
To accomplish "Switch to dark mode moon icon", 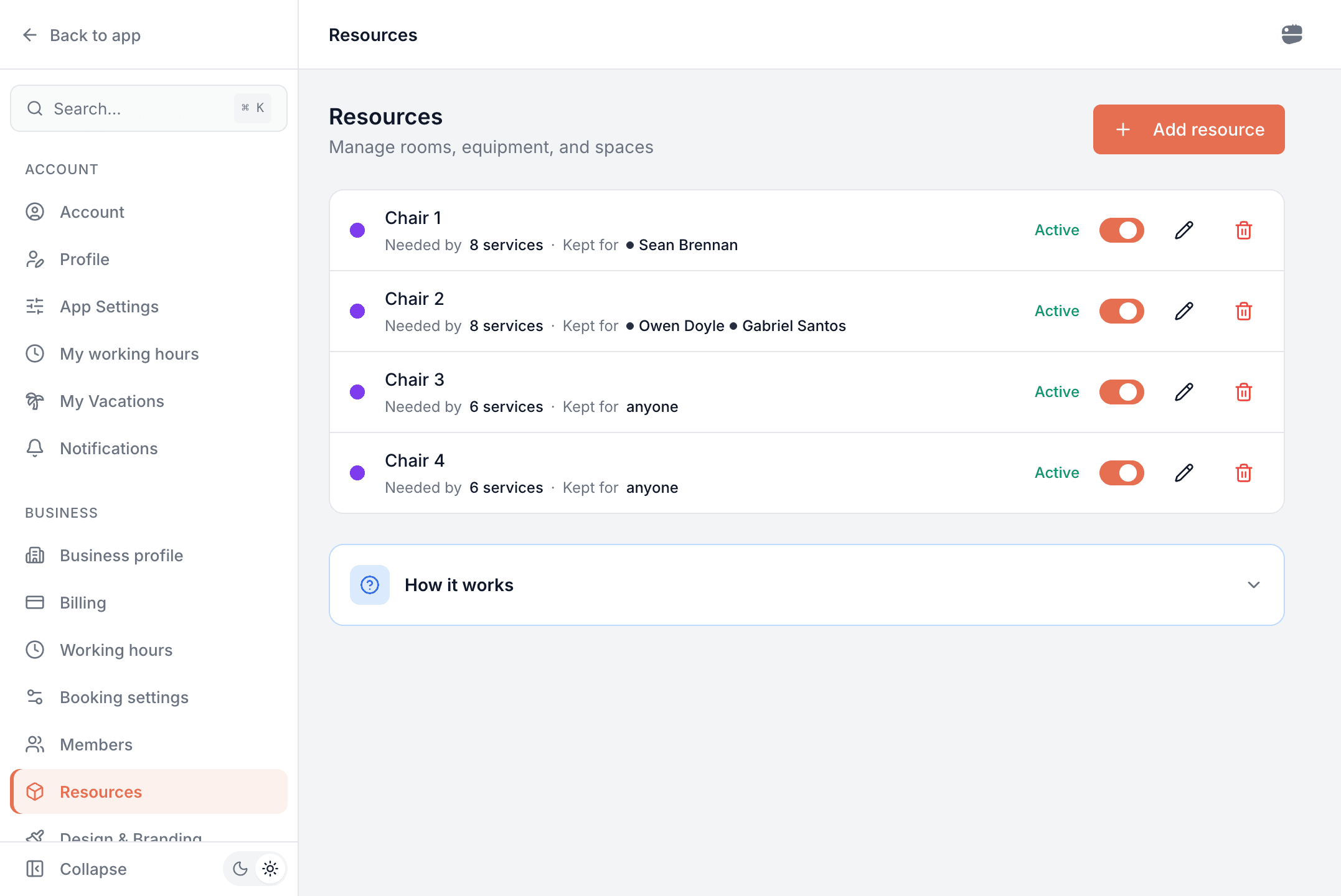I will click(x=240, y=869).
